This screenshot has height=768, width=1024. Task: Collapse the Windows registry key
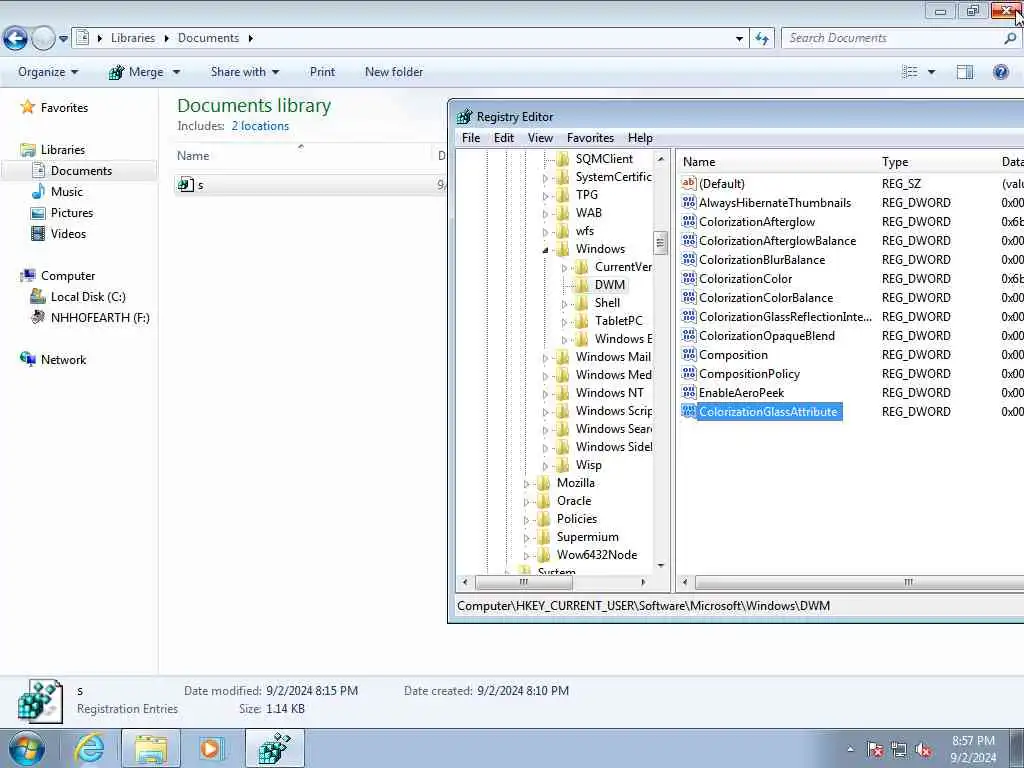(x=545, y=249)
